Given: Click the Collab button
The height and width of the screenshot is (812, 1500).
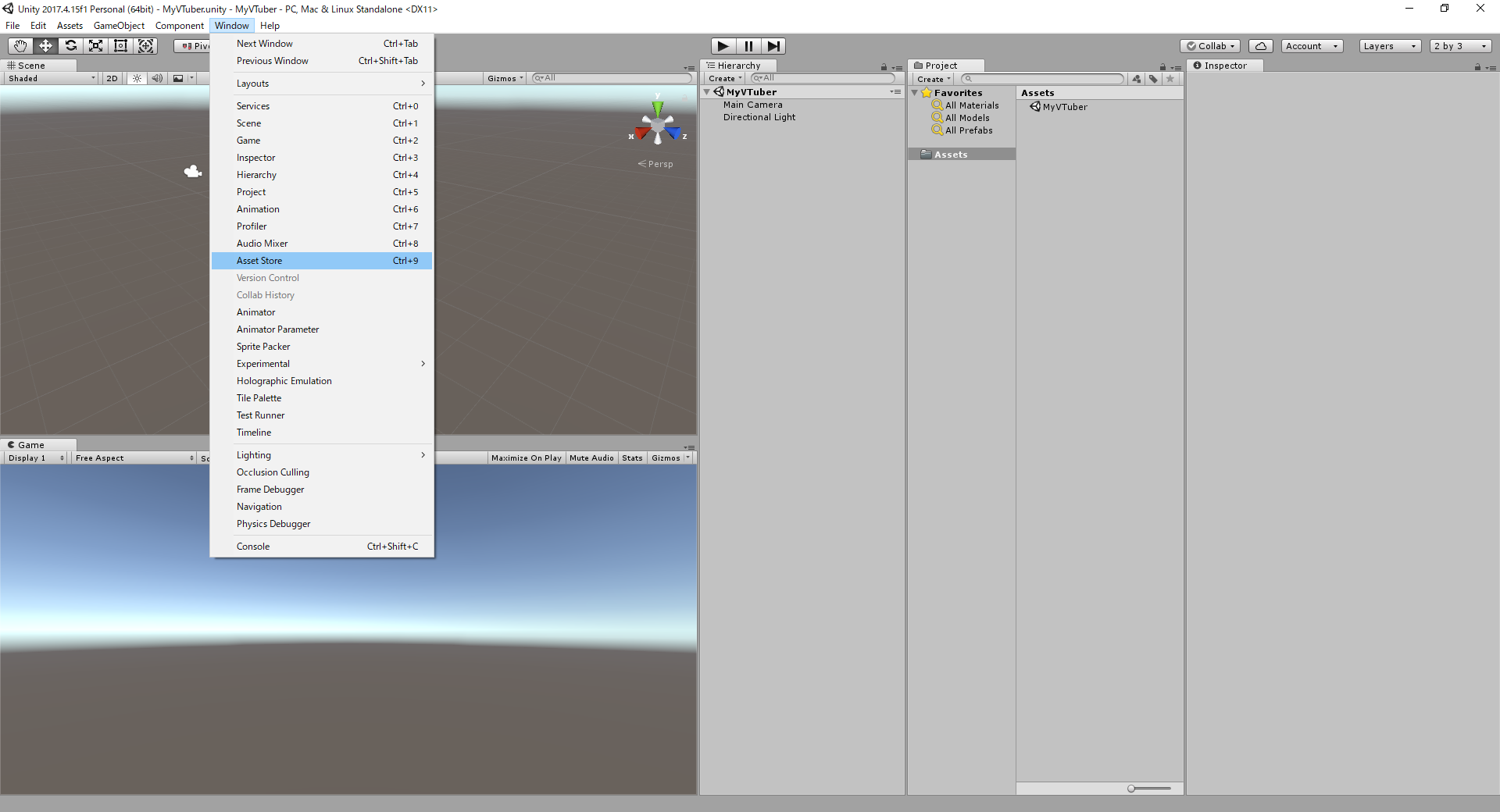Looking at the screenshot, I should pyautogui.click(x=1210, y=45).
